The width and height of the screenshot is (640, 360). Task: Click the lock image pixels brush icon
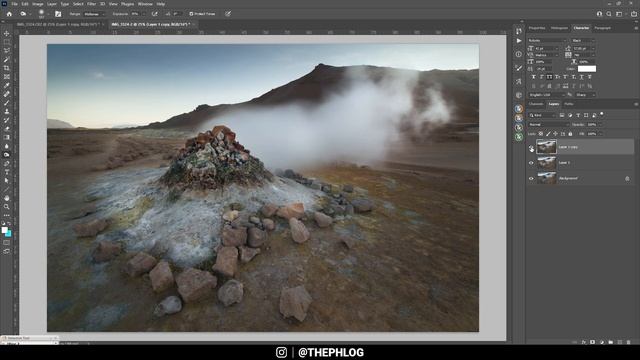coord(548,133)
